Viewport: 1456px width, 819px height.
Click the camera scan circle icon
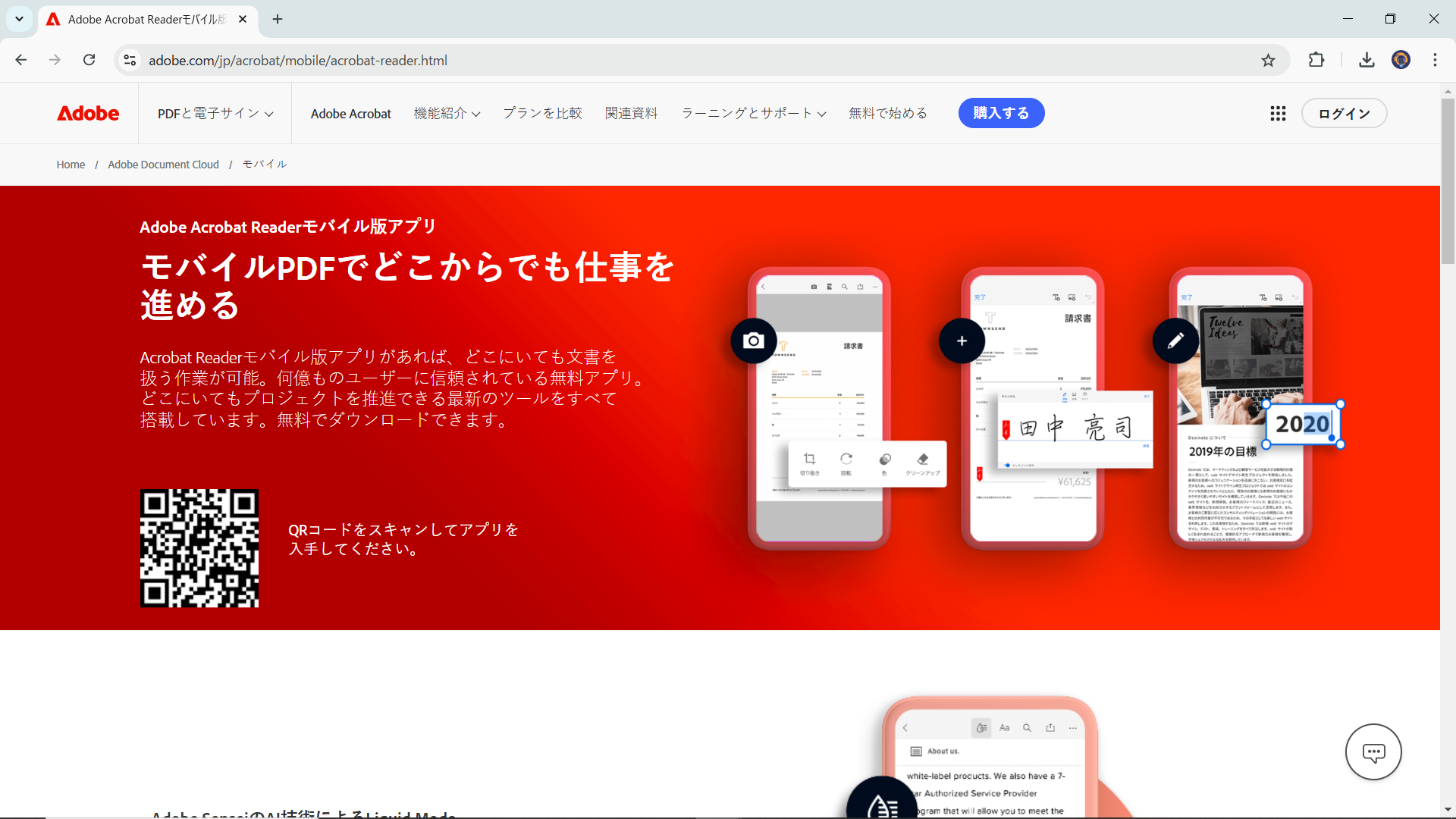coord(753,341)
